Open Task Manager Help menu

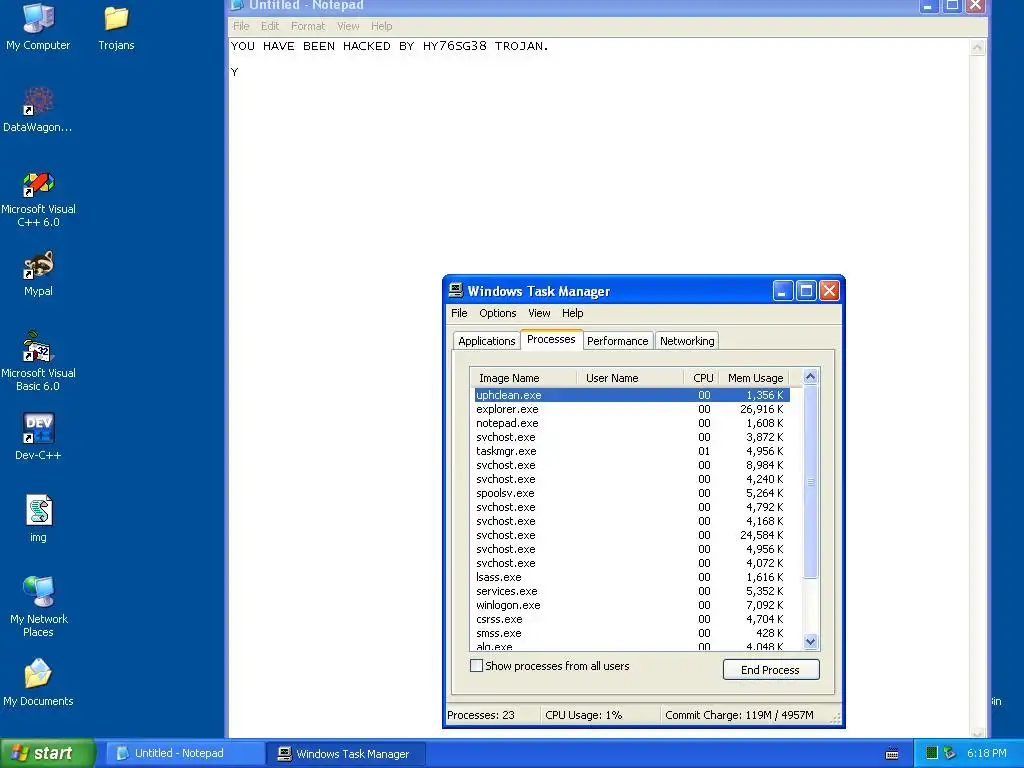572,313
